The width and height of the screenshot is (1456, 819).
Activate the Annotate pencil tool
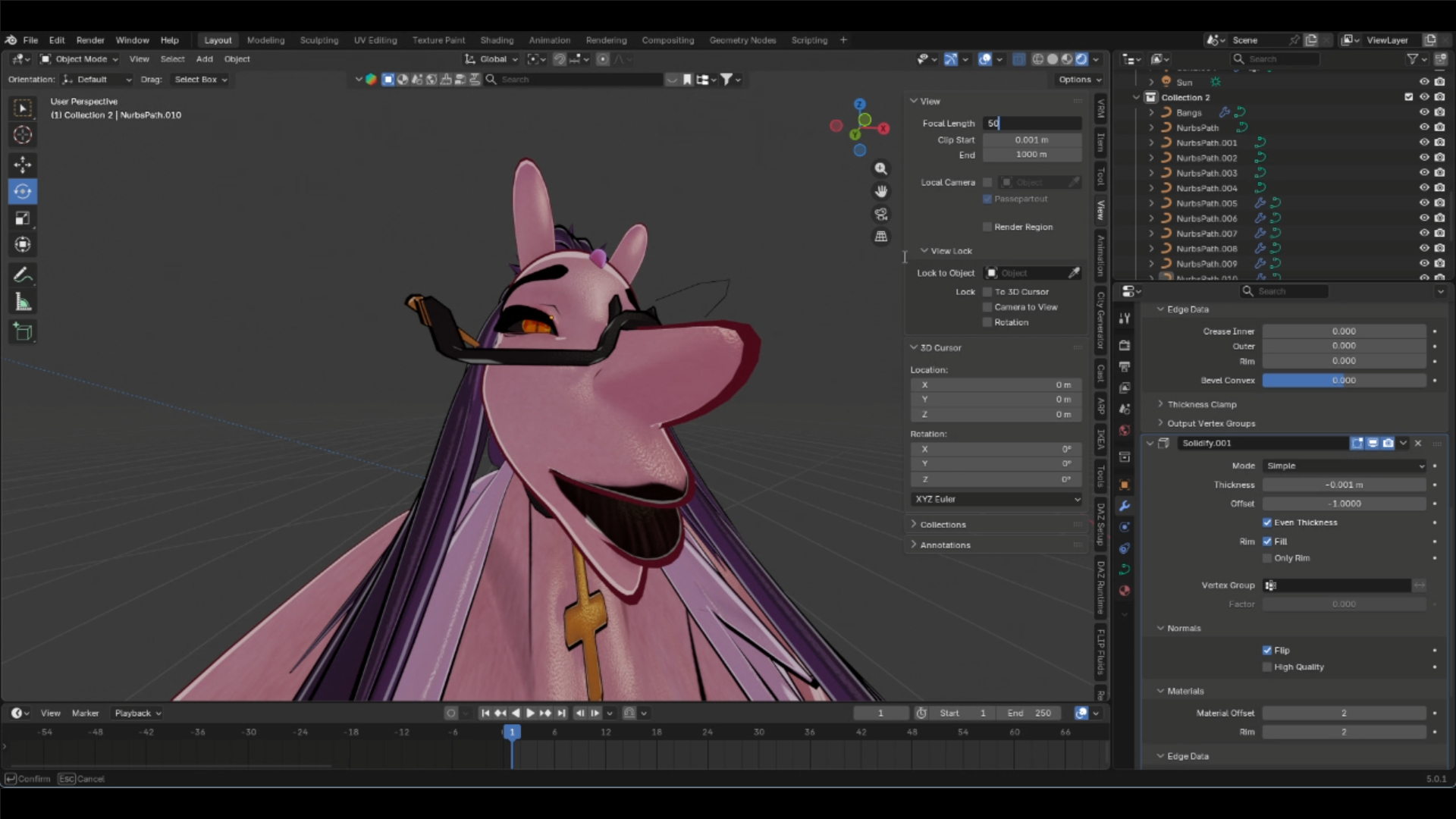(x=23, y=275)
